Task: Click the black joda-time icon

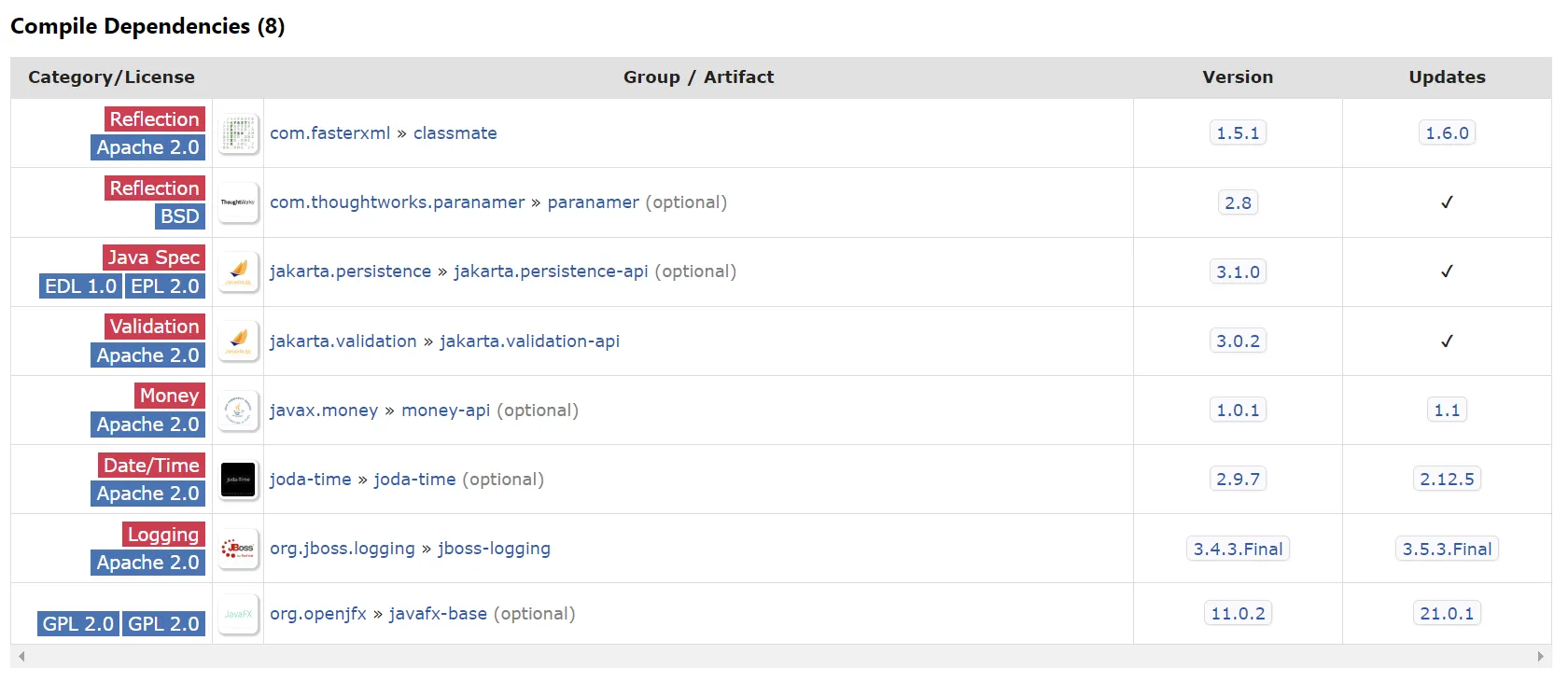Action: coord(238,480)
